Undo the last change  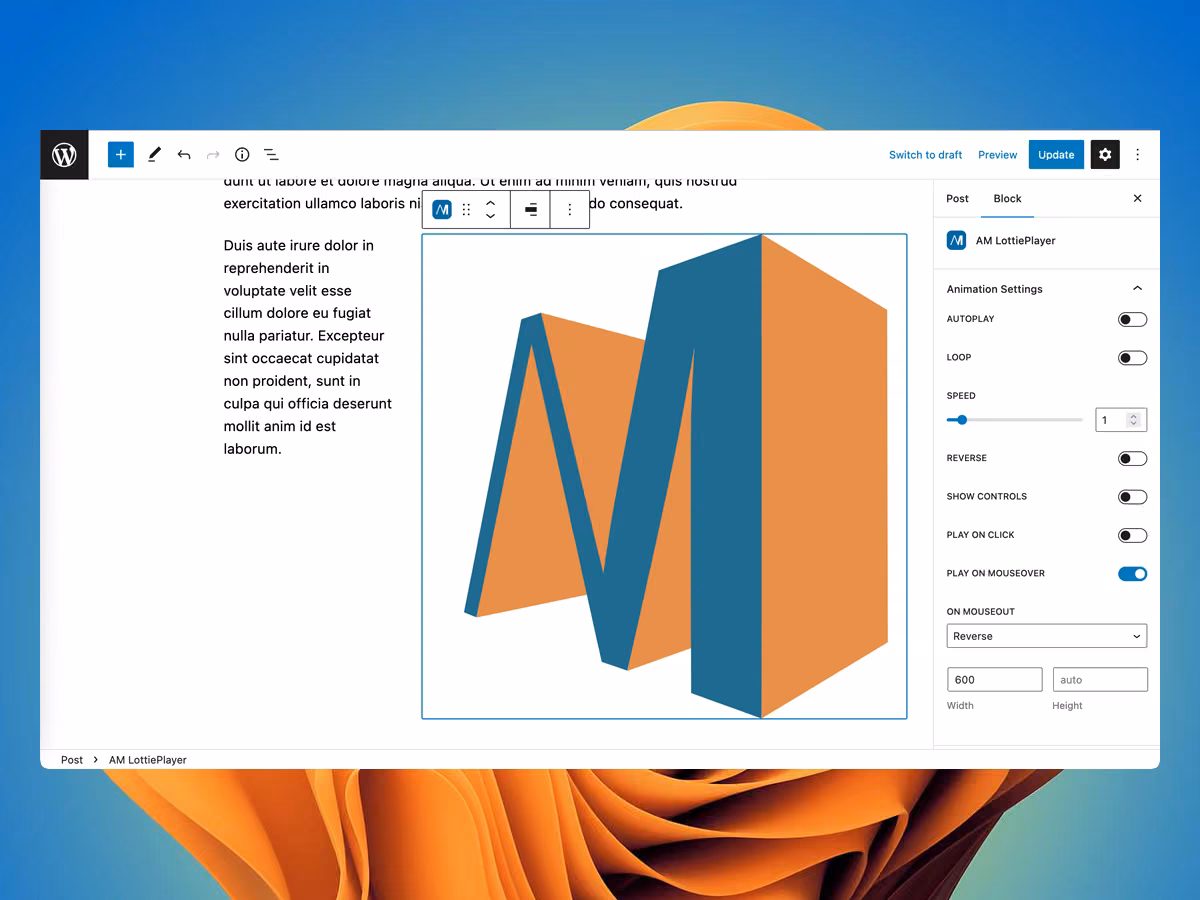pyautogui.click(x=184, y=155)
